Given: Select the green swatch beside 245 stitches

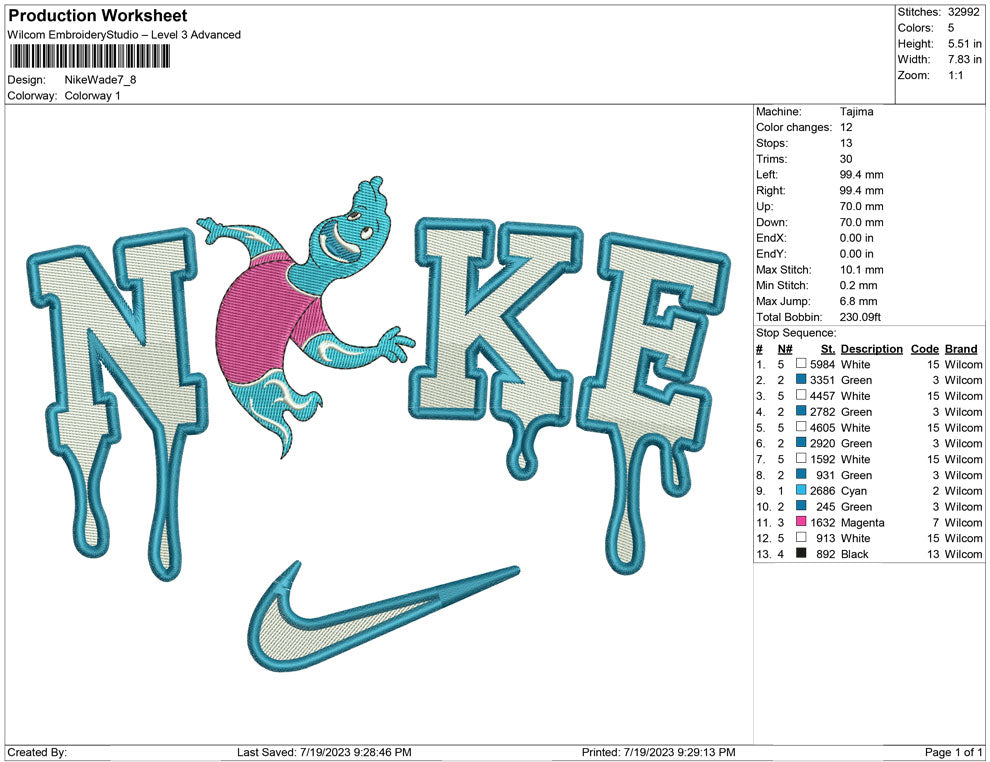Looking at the screenshot, I should pos(801,506).
